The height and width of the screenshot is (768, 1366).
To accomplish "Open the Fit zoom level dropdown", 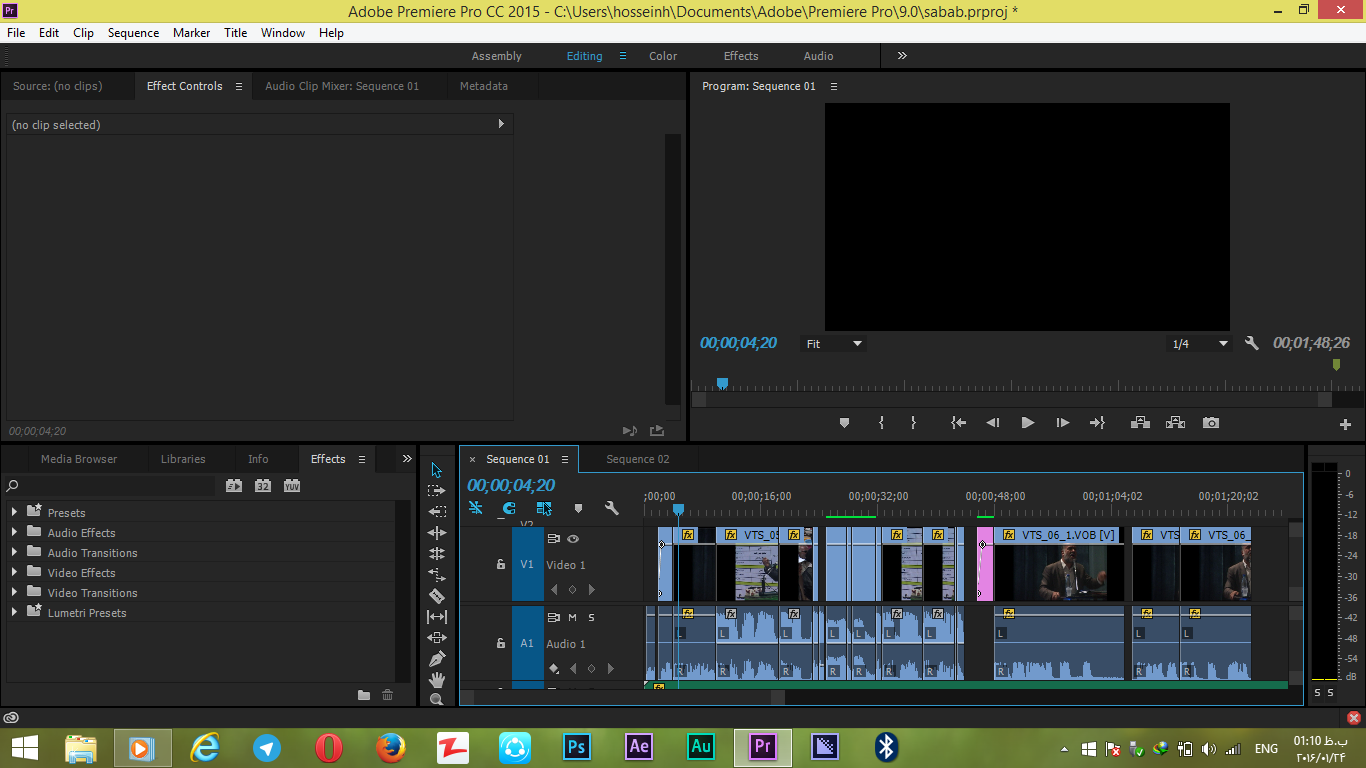I will (834, 343).
